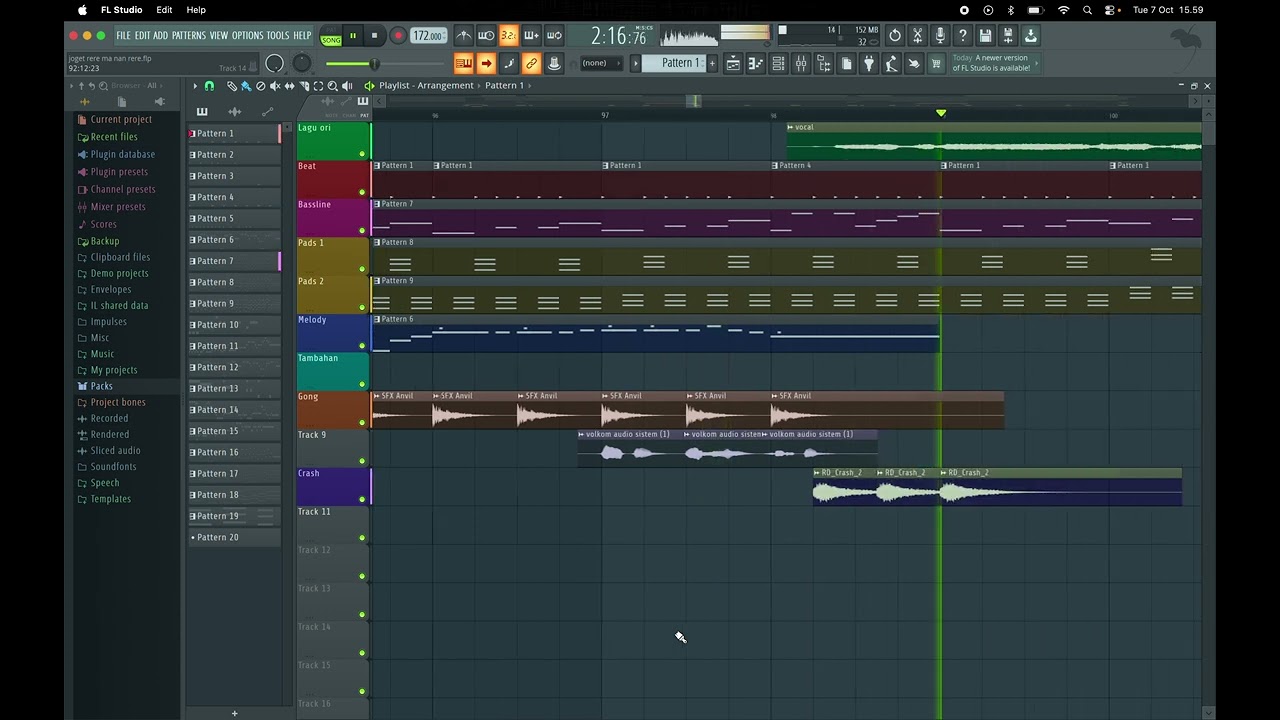Toggle the metronome icon
Viewport: 1280px width, 720px height.
coord(464,36)
